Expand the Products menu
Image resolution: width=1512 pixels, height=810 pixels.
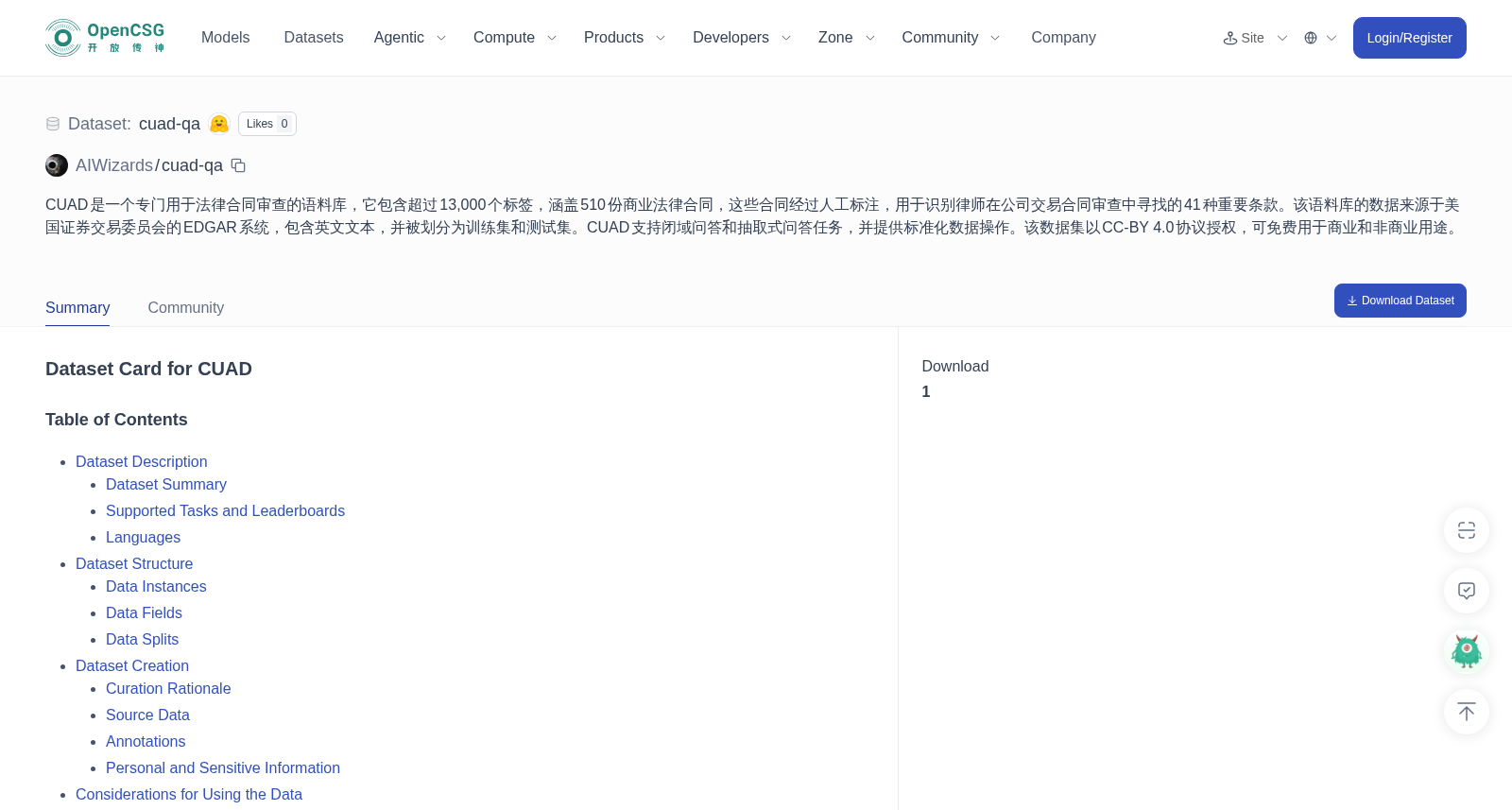(x=625, y=38)
